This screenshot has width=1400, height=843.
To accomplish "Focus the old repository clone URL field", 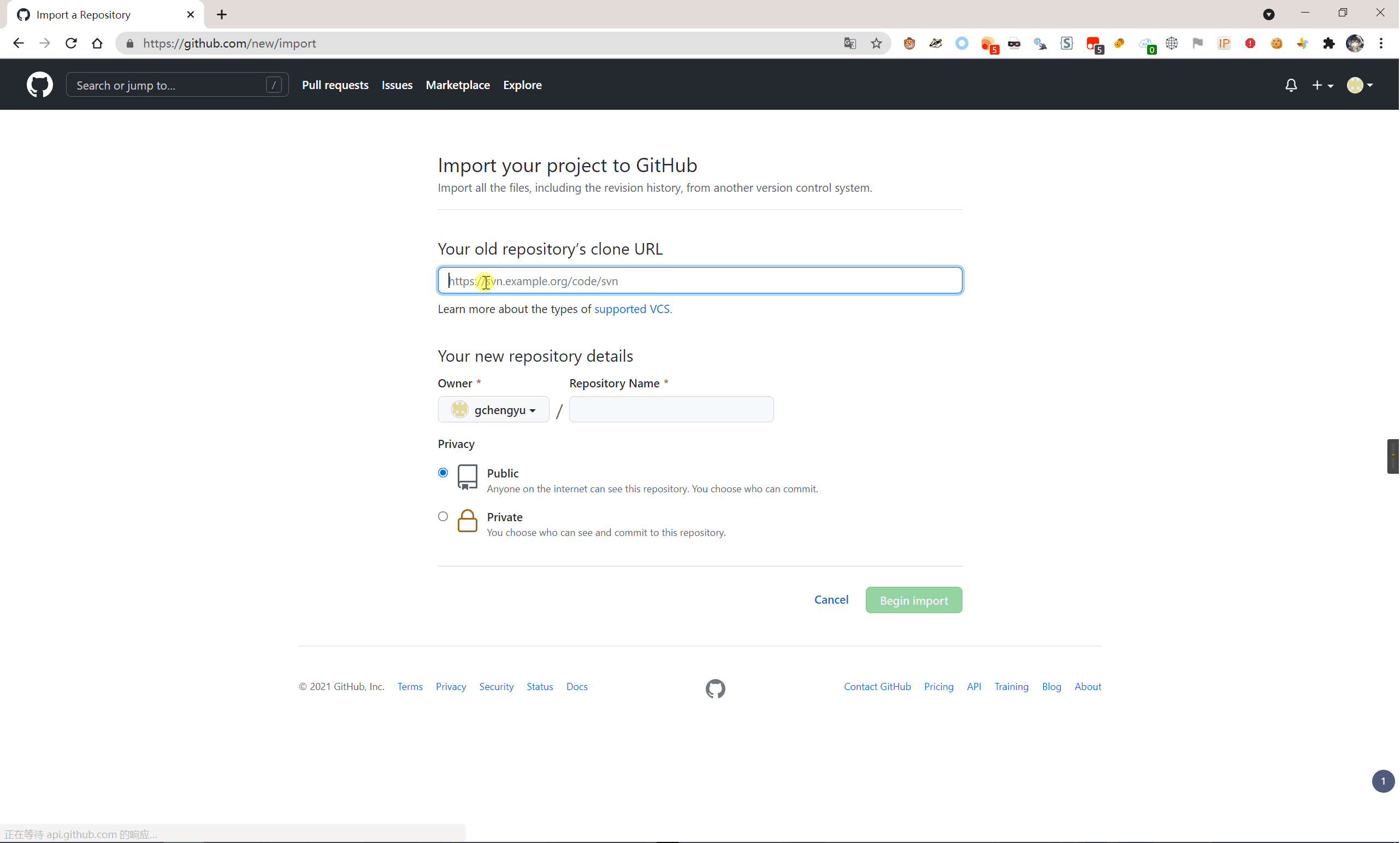I will 700,280.
